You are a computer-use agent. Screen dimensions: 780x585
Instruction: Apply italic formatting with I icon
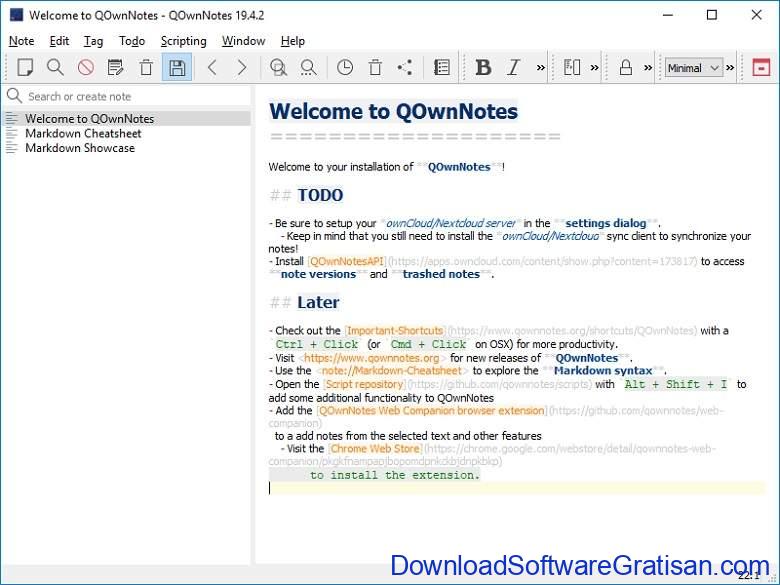(x=513, y=67)
